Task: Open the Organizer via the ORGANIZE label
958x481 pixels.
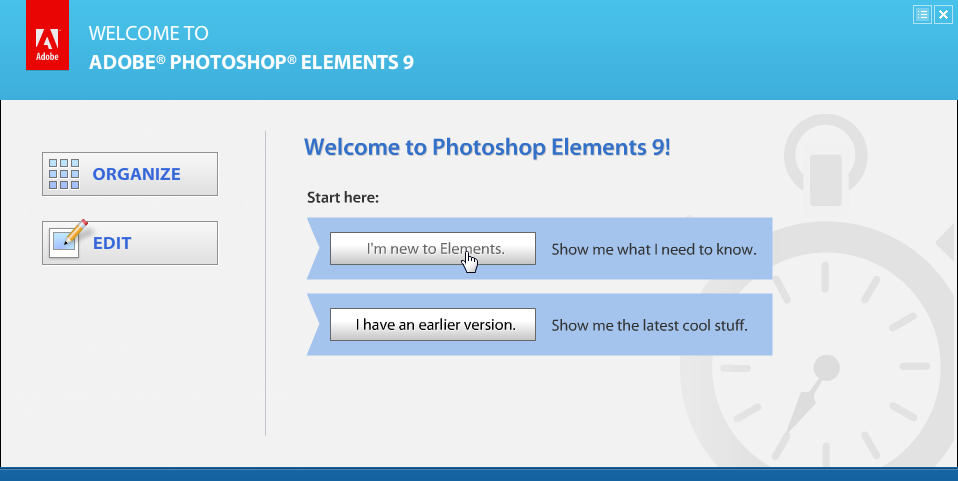Action: pos(136,174)
